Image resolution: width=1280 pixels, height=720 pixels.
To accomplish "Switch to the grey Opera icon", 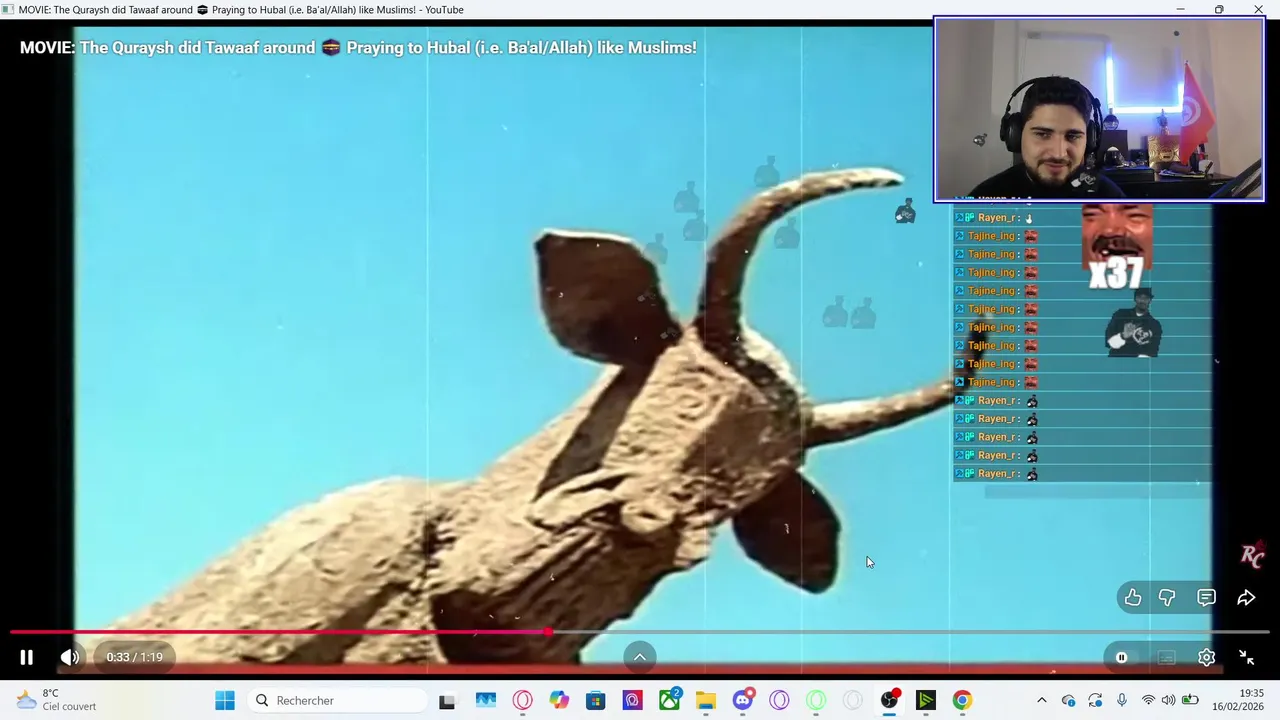I will pyautogui.click(x=852, y=700).
